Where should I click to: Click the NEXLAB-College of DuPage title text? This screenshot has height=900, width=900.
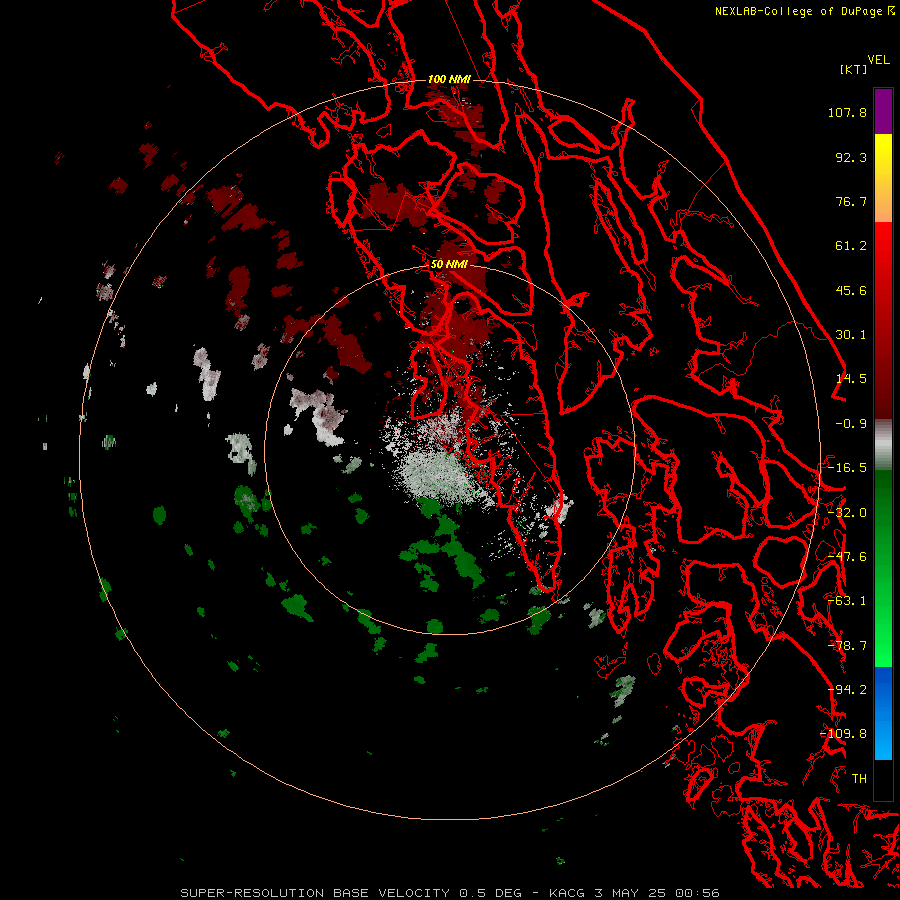click(x=798, y=11)
